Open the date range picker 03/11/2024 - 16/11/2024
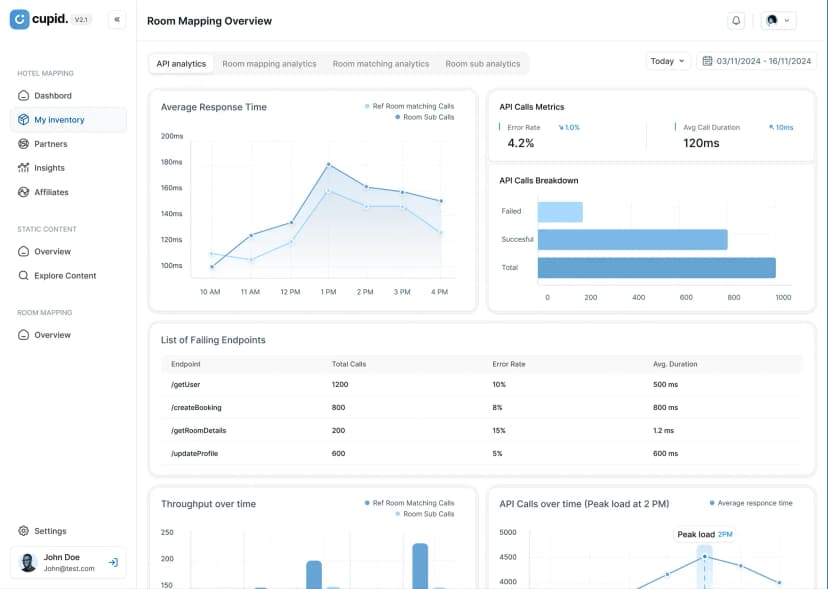The width and height of the screenshot is (828, 589). click(x=756, y=61)
